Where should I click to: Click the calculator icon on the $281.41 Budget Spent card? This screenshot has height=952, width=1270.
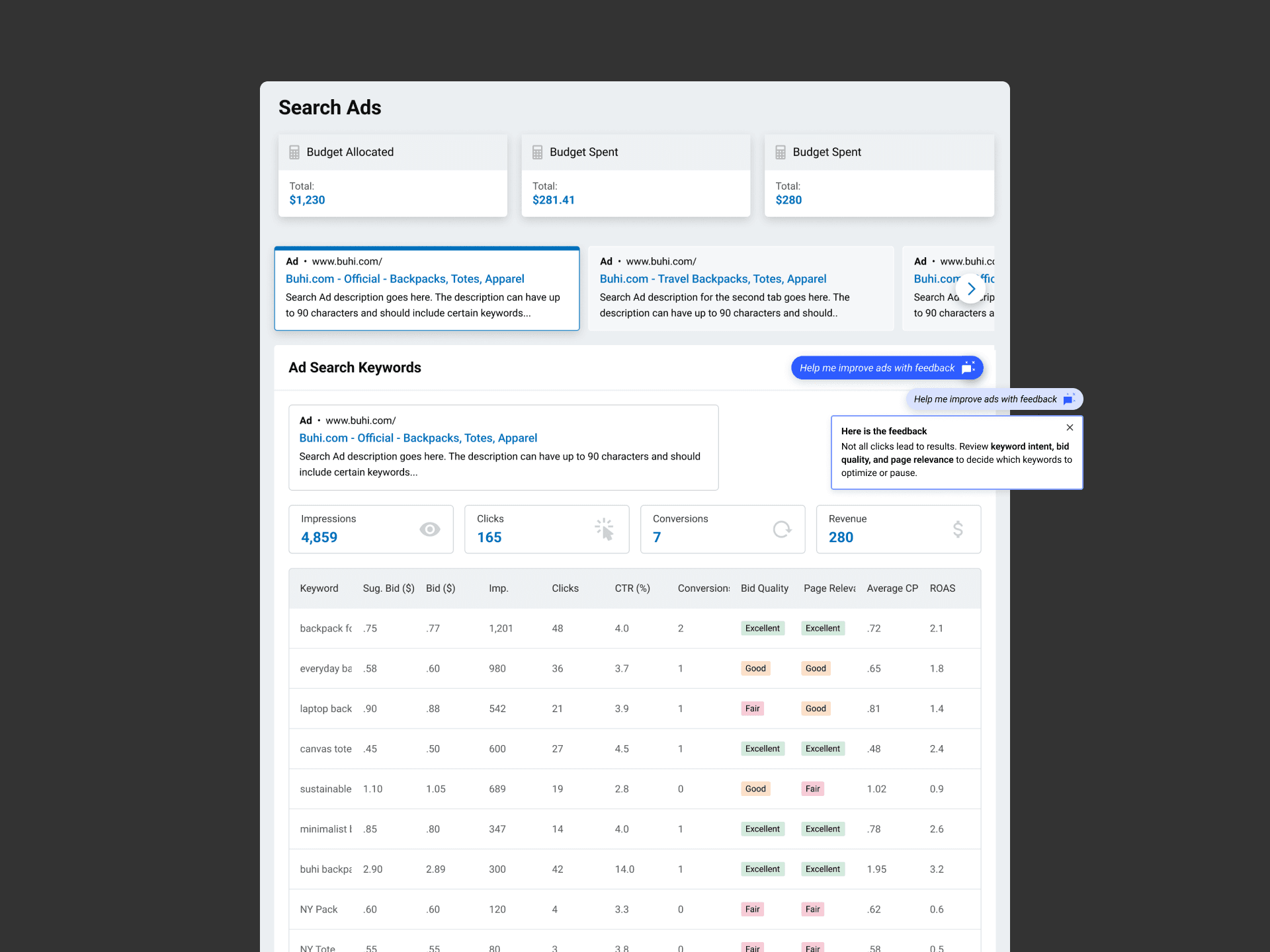click(537, 153)
